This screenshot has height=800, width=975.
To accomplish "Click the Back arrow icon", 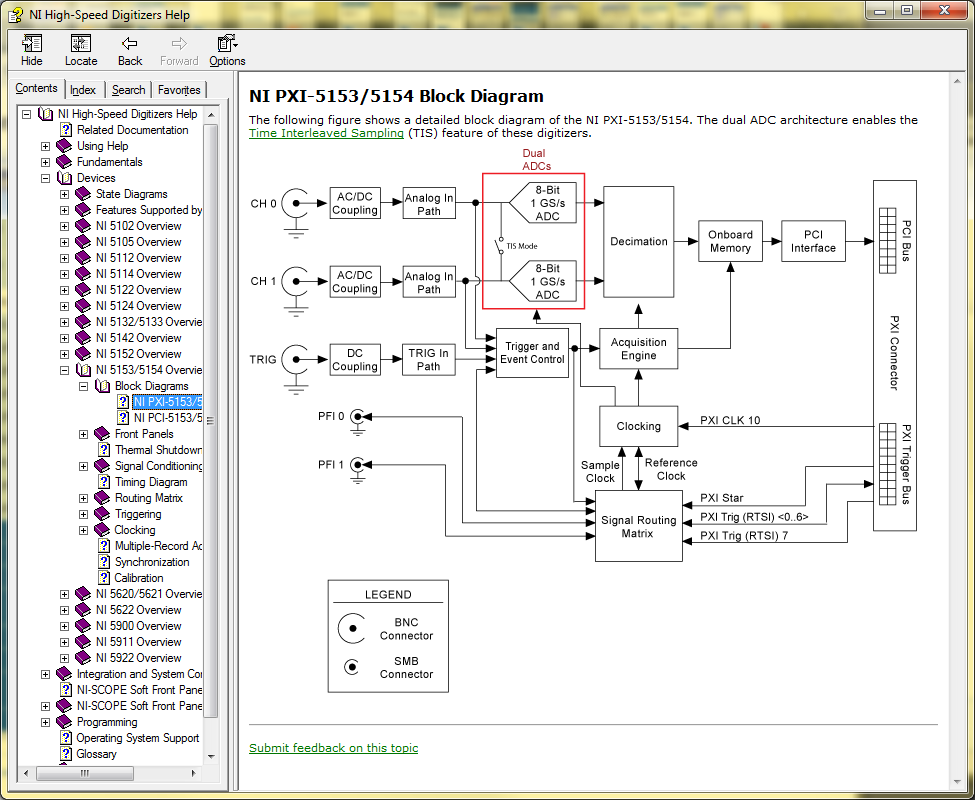I will click(130, 44).
